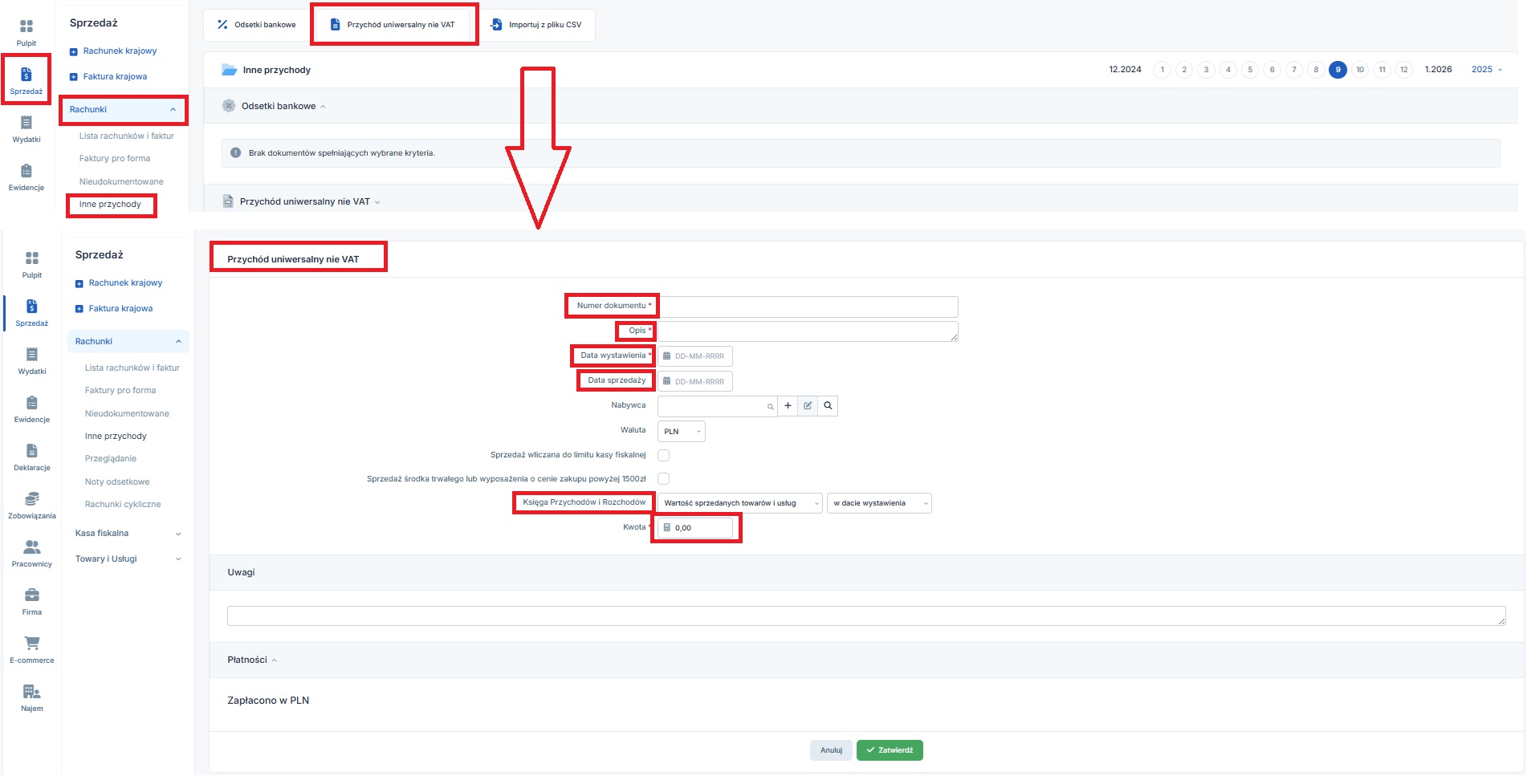Switch to the Odsetki bankowe tab
Viewport: 1535px width, 784px height.
click(x=256, y=25)
